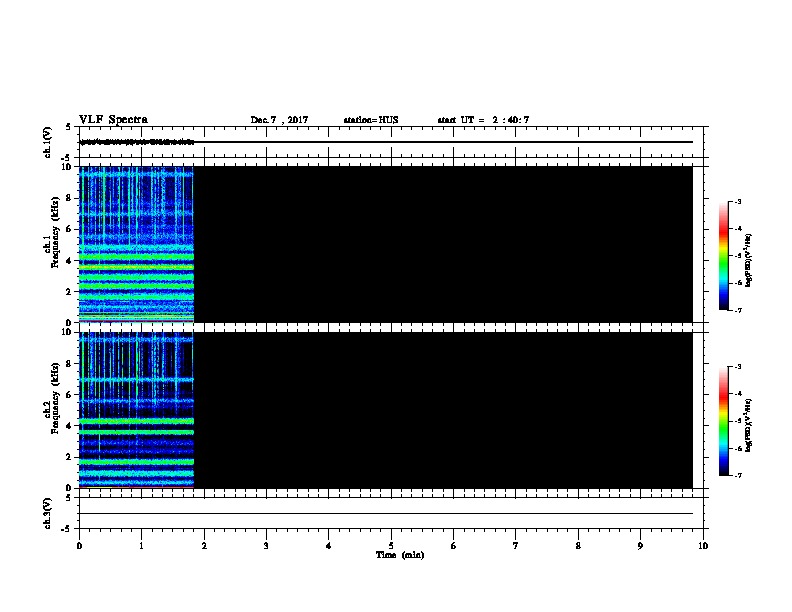792x612 pixels.
Task: Select the date text "Dec. 7 , 2017"
Action: [x=279, y=120]
